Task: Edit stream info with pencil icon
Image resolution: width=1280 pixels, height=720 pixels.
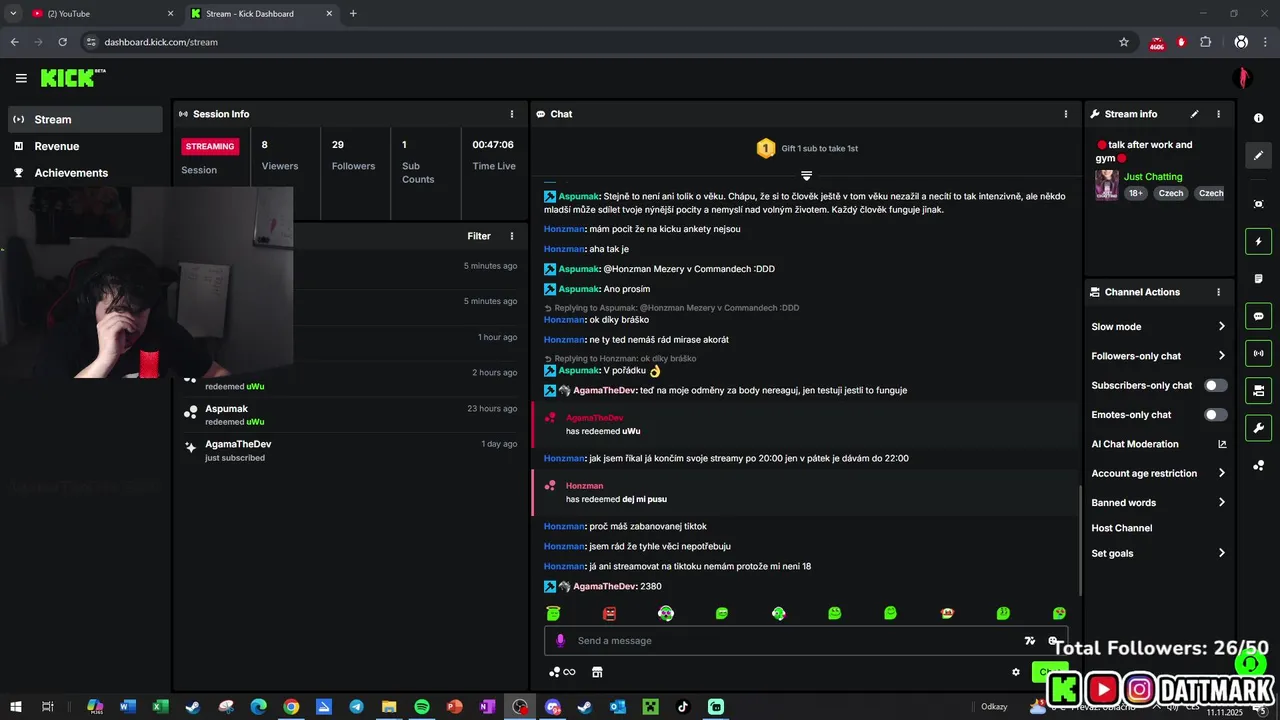Action: 1194,114
